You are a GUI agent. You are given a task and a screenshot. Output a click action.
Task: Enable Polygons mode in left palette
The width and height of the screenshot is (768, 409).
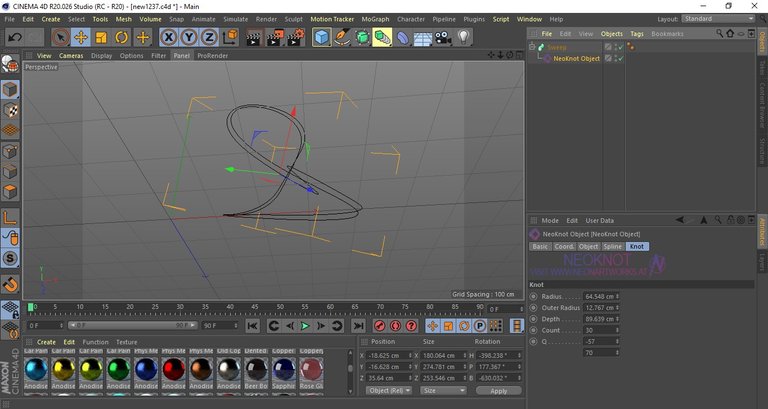(10, 192)
